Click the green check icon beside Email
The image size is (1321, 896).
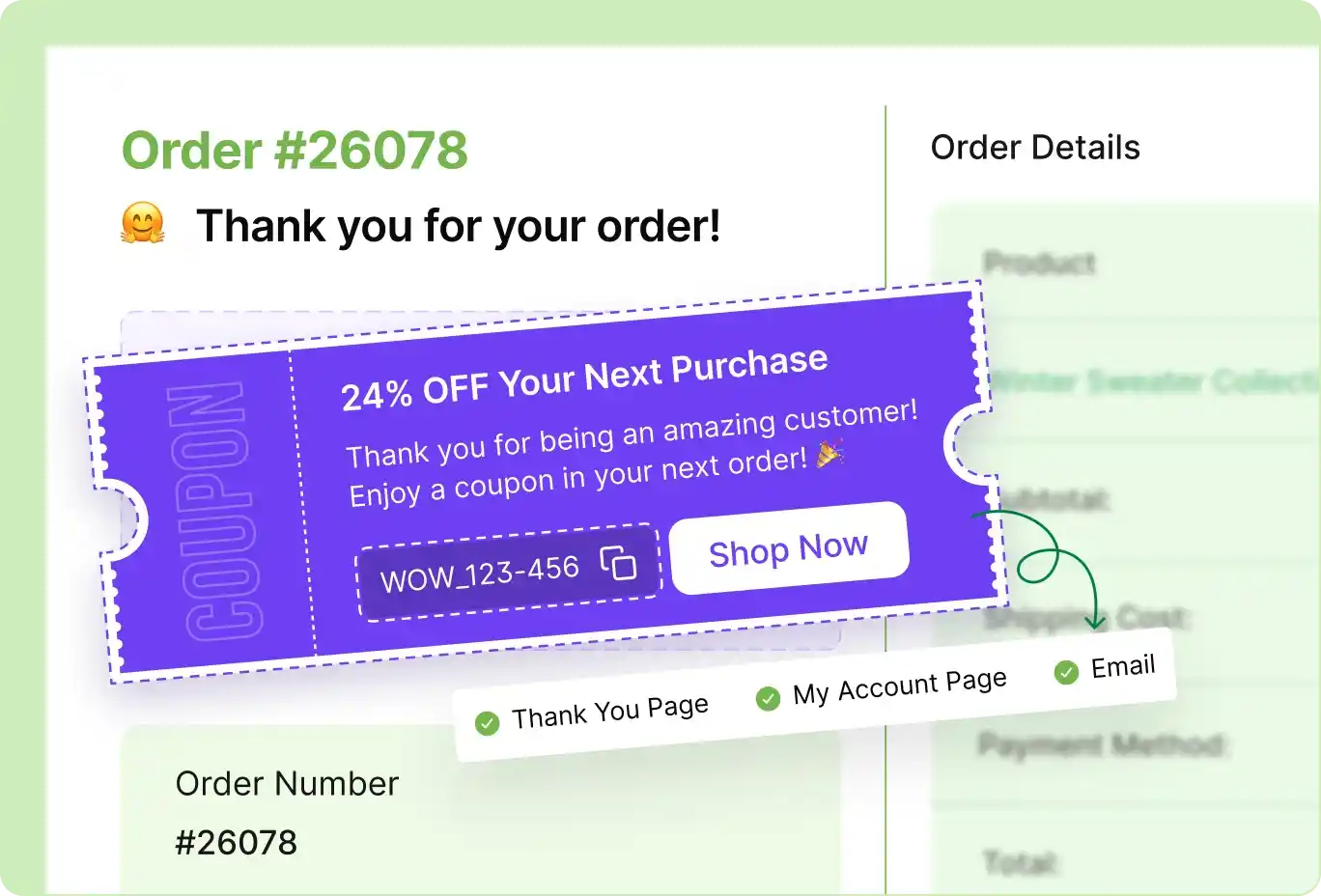pyautogui.click(x=1066, y=672)
